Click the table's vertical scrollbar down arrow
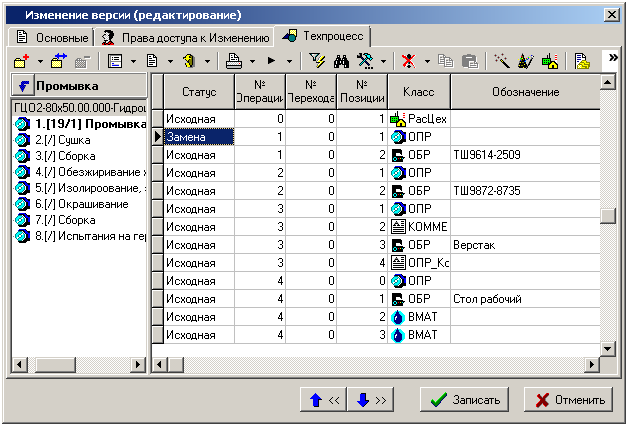 (608, 347)
